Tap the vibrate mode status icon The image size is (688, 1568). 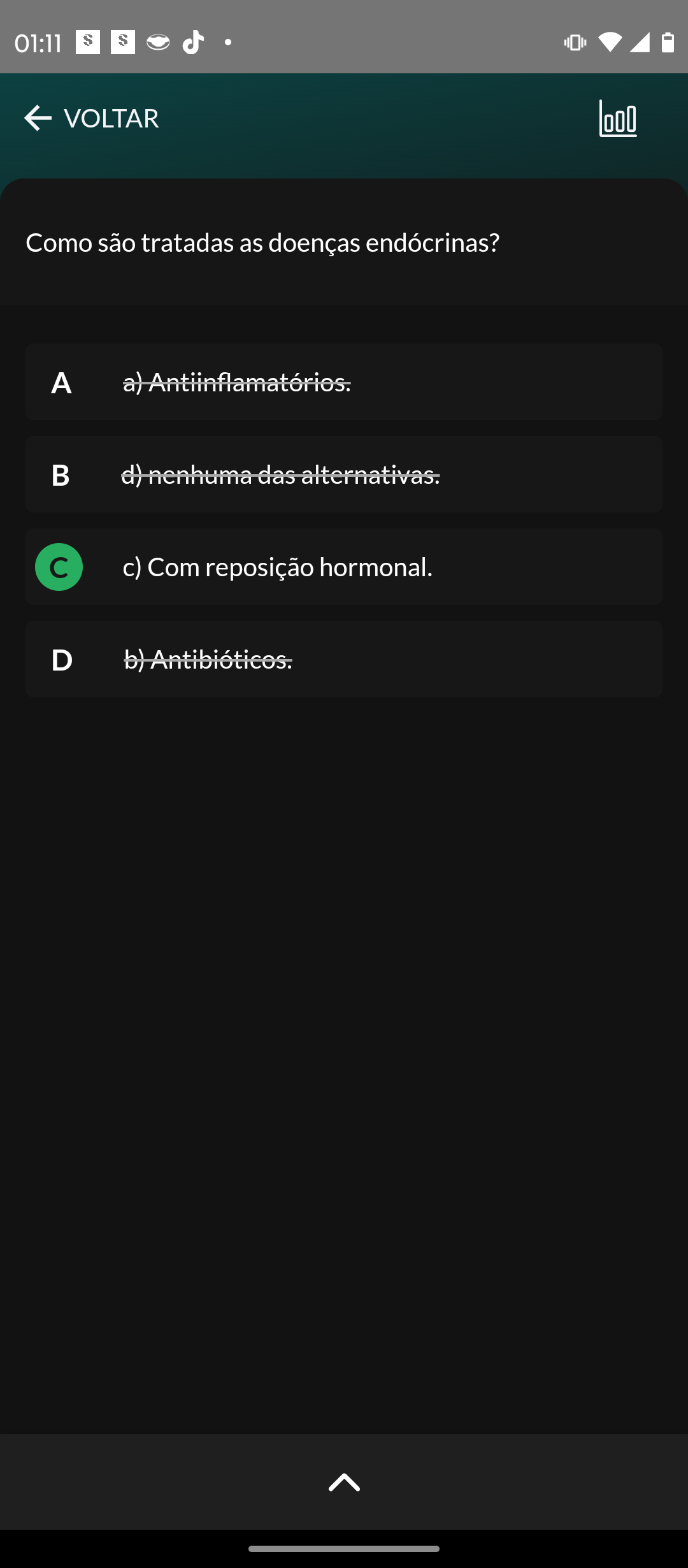[575, 43]
